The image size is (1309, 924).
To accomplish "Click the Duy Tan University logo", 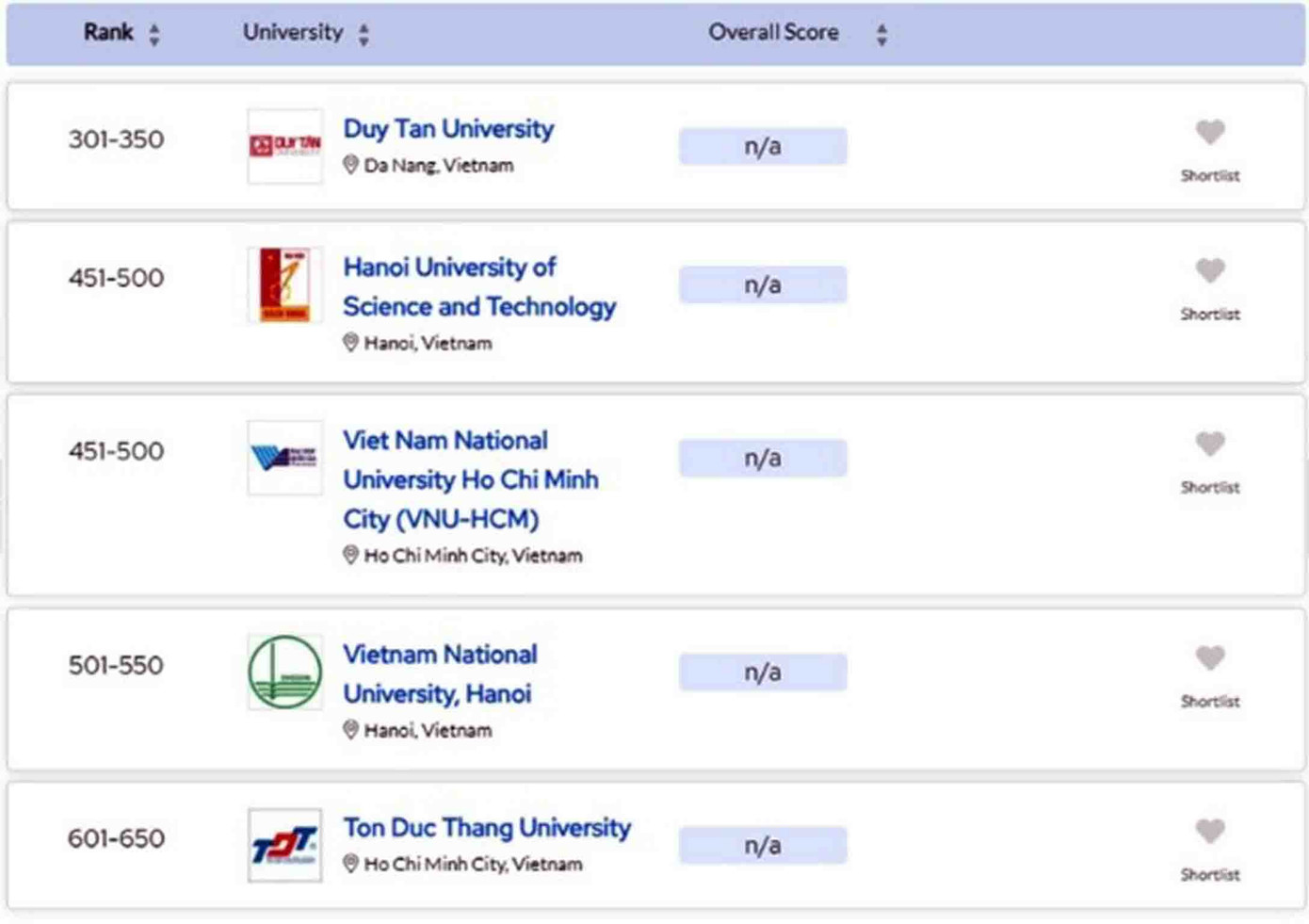I will pyautogui.click(x=284, y=145).
